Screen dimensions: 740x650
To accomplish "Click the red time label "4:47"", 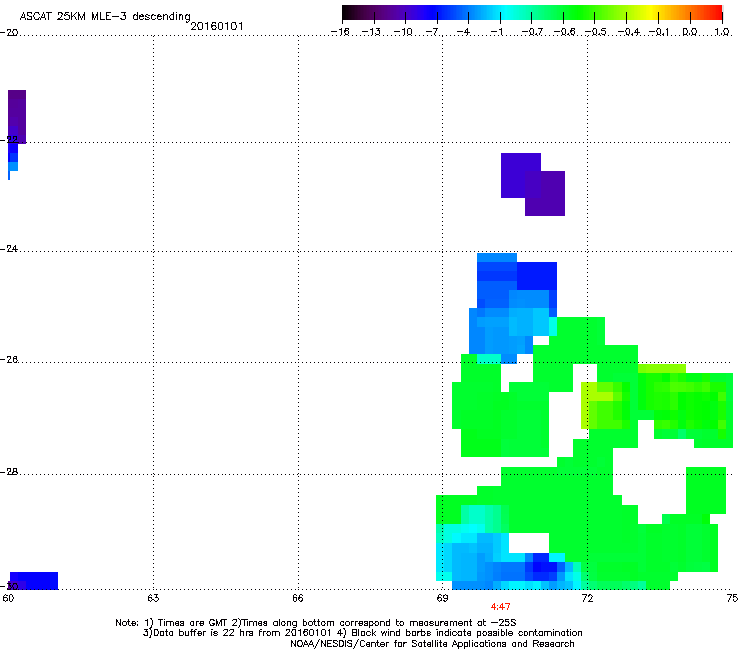I will point(500,607).
